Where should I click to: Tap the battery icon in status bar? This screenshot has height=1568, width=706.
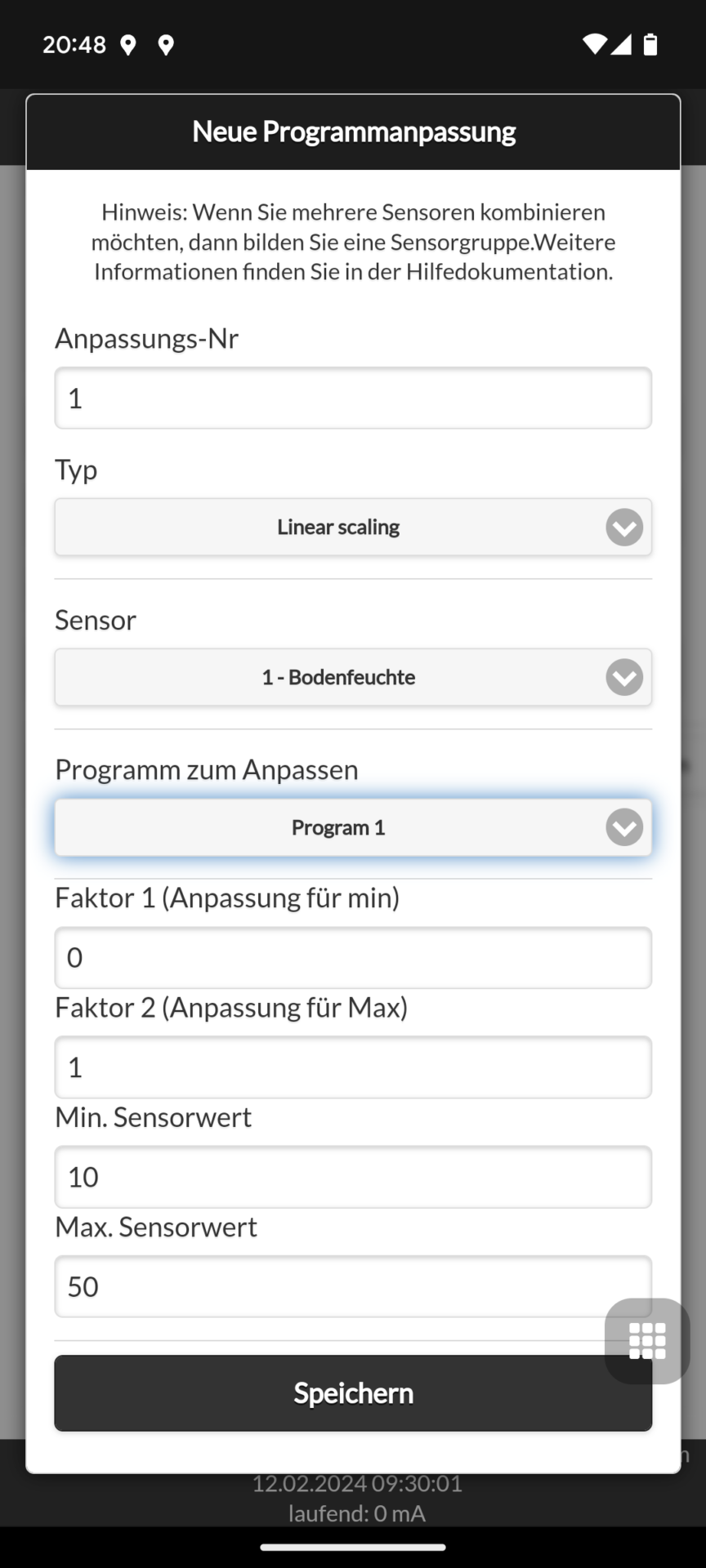point(650,44)
